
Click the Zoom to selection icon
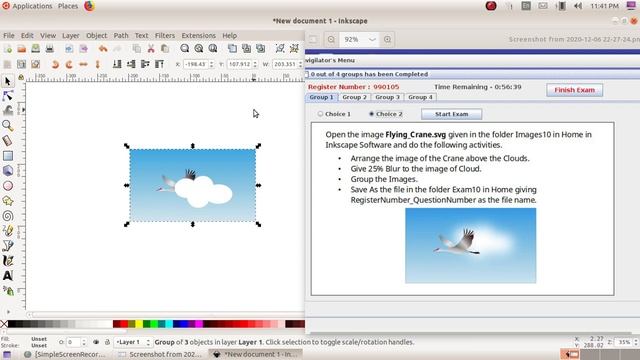[x=184, y=49]
